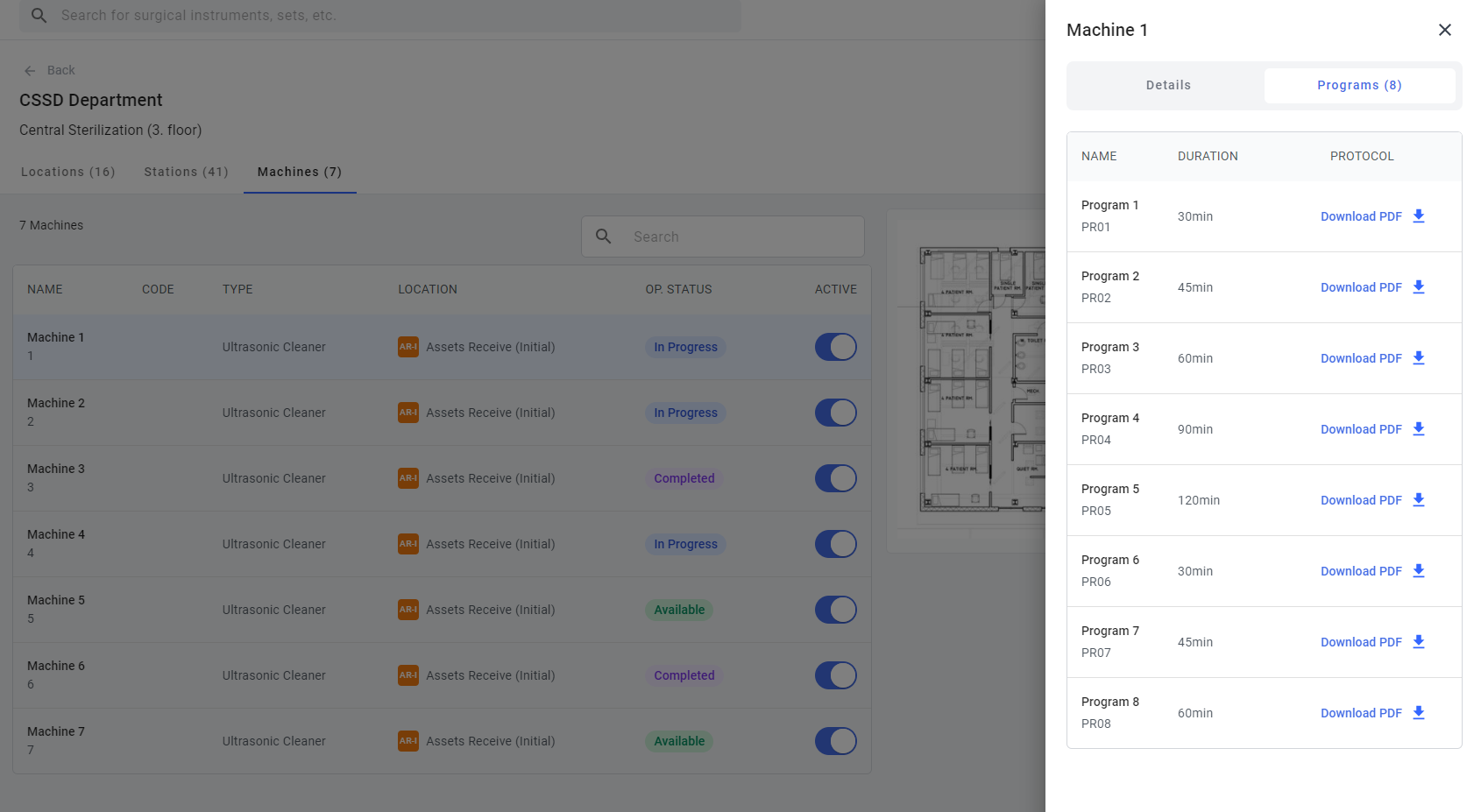Click the PR07 program code
Image resolution: width=1481 pixels, height=812 pixels.
click(1096, 653)
